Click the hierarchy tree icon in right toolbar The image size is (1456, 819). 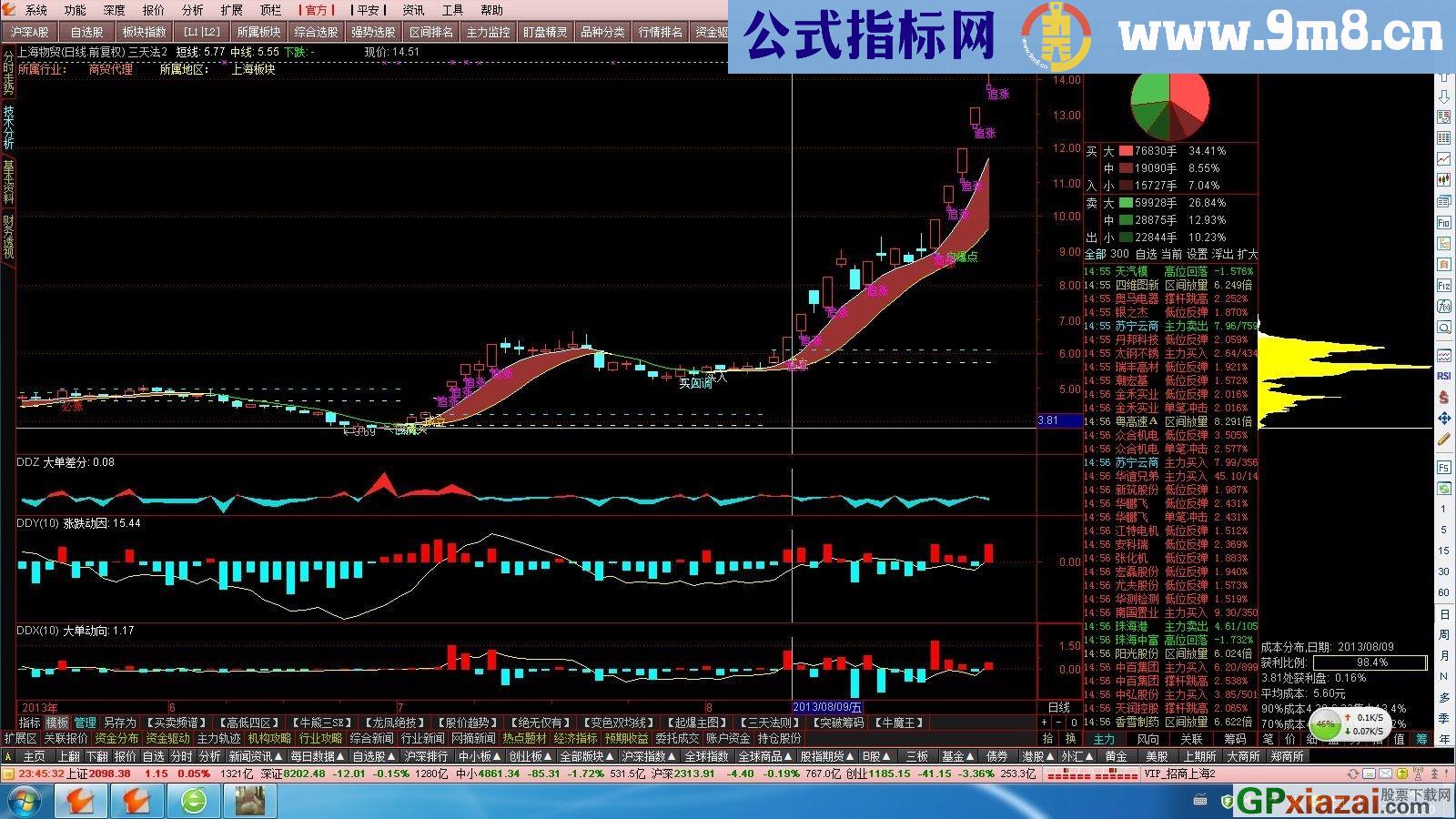click(1444, 243)
